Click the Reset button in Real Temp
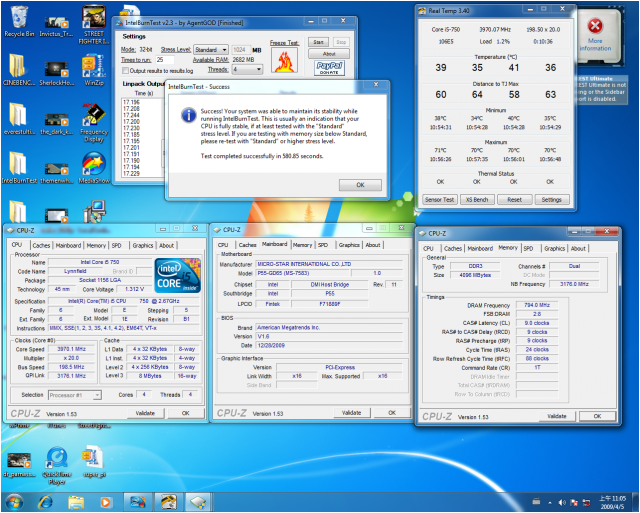The width and height of the screenshot is (640, 513). pyautogui.click(x=514, y=200)
